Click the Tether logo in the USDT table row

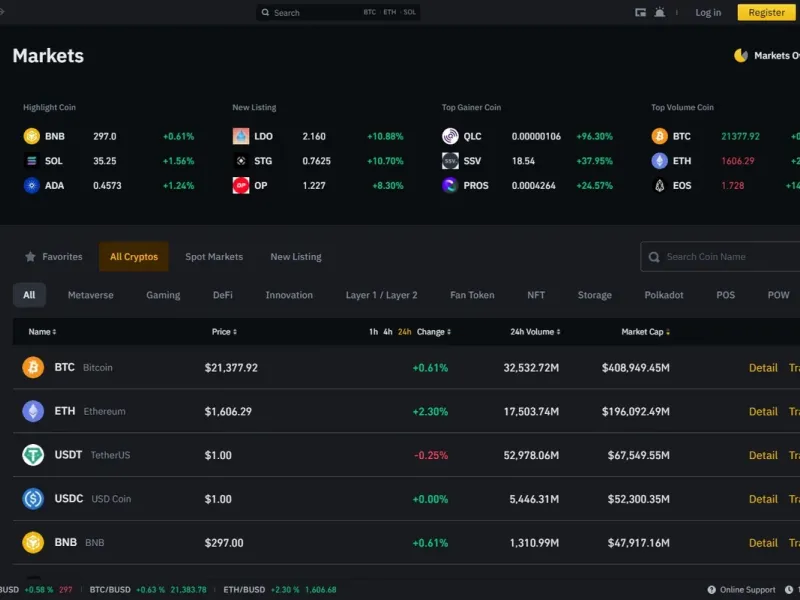[33, 455]
